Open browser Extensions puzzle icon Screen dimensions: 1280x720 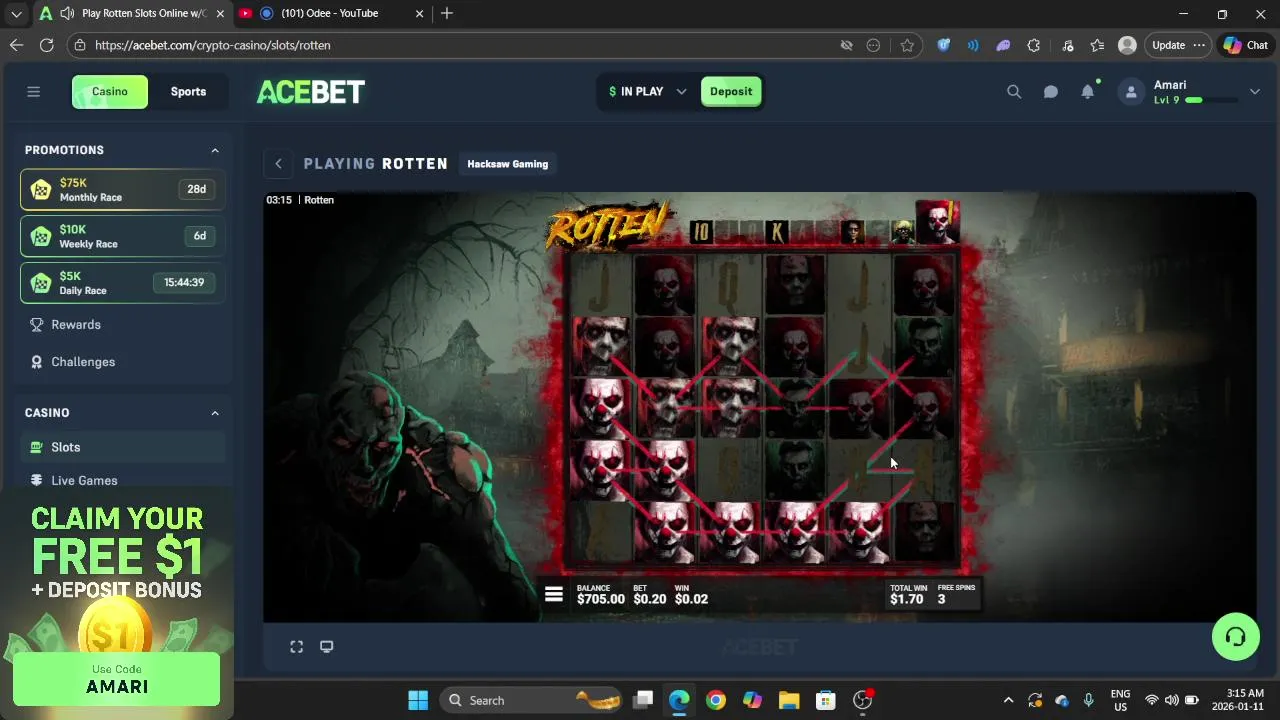pyautogui.click(x=1034, y=45)
